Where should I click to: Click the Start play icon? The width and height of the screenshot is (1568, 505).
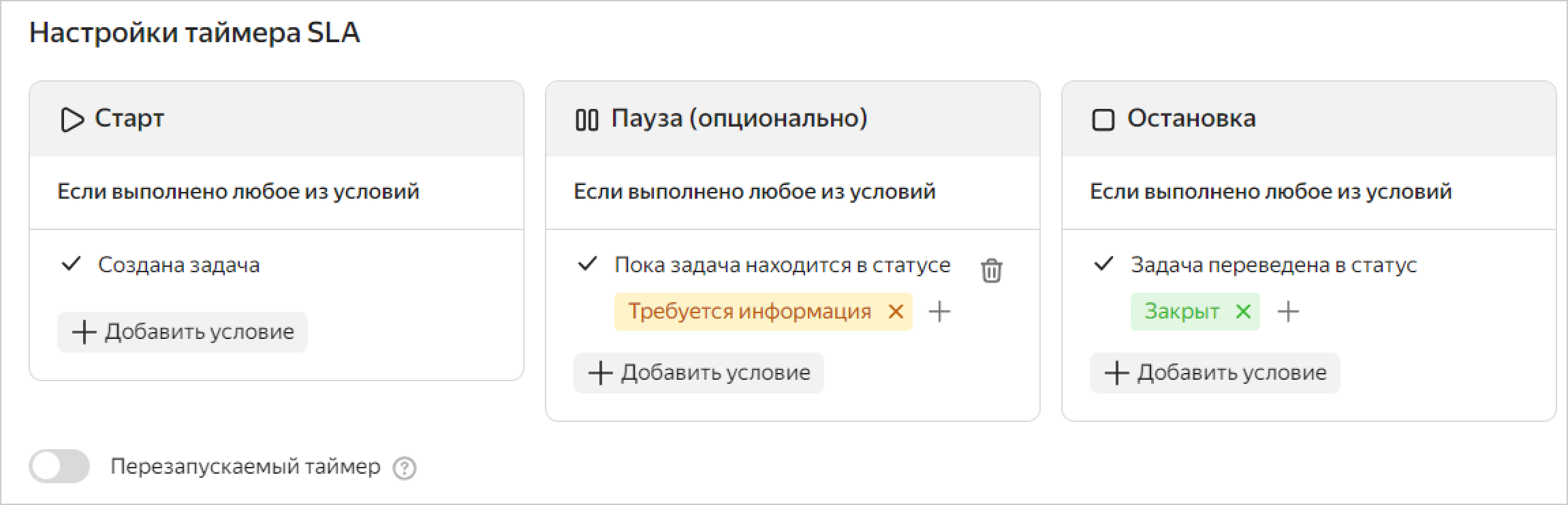[72, 120]
